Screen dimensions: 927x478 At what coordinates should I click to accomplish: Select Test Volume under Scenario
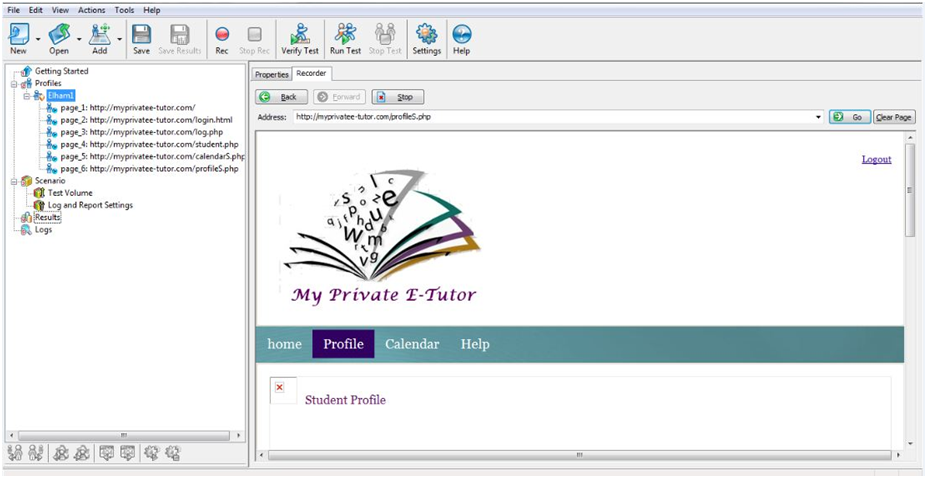coord(70,193)
